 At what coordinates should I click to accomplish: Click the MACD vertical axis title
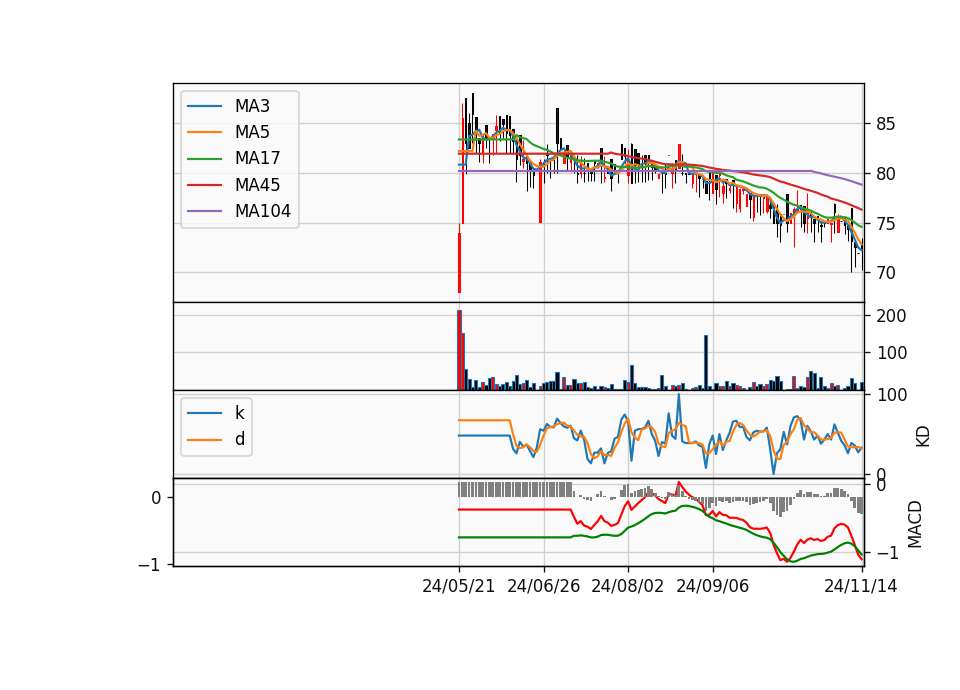tap(914, 524)
